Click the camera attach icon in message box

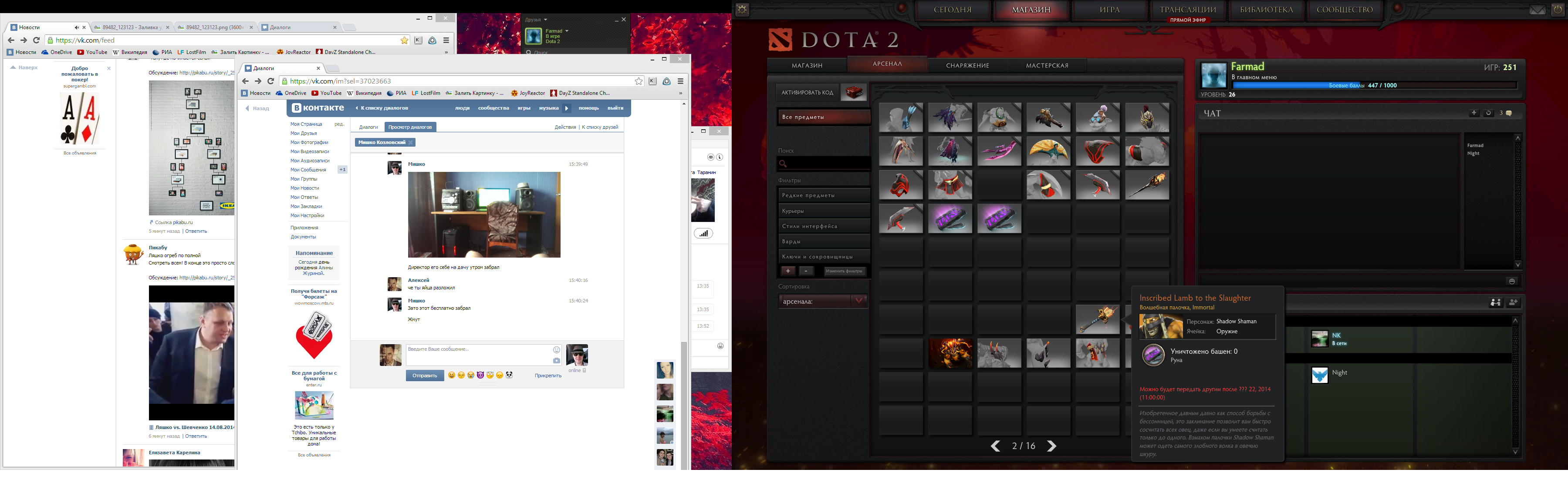coord(556,360)
